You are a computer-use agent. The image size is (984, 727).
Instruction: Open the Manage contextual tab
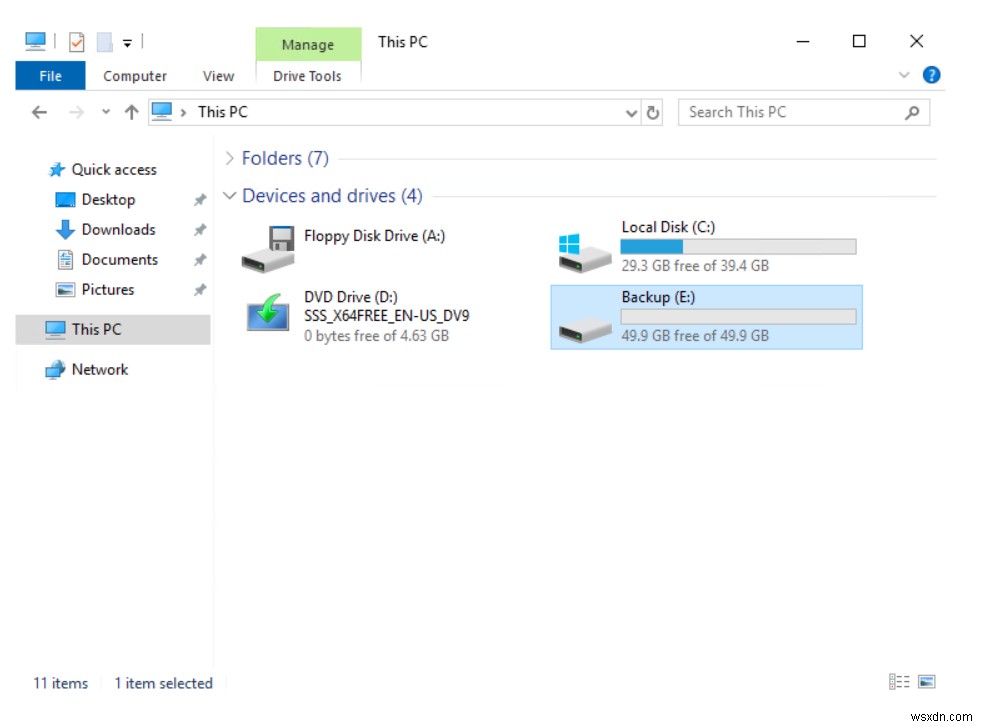(x=308, y=45)
